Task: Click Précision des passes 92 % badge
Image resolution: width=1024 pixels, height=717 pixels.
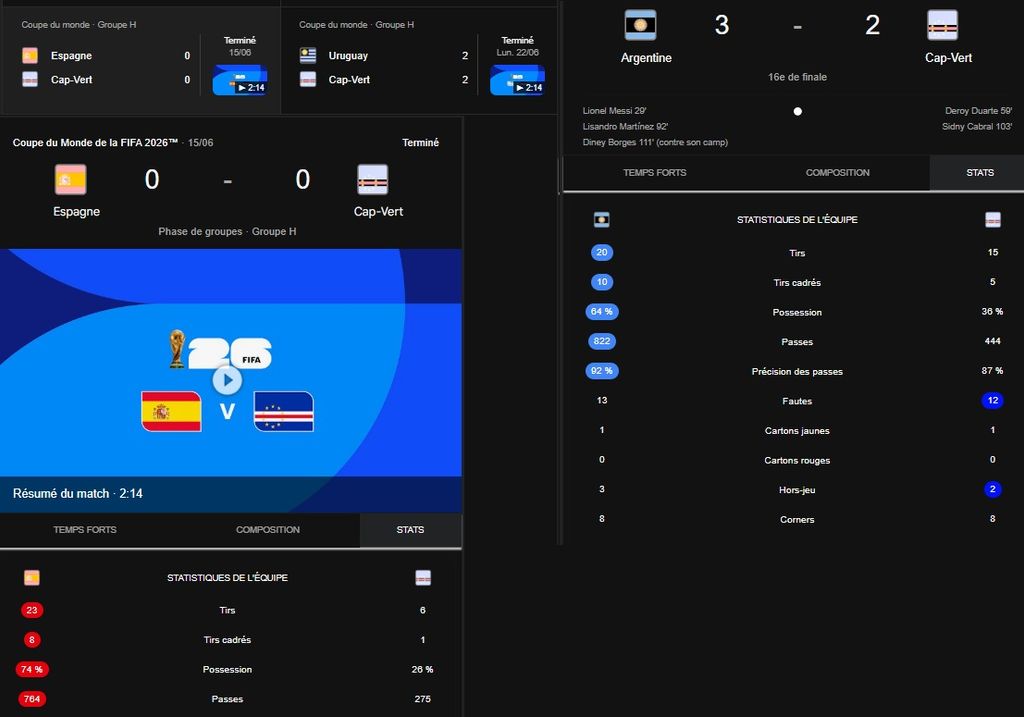Action: (x=601, y=371)
